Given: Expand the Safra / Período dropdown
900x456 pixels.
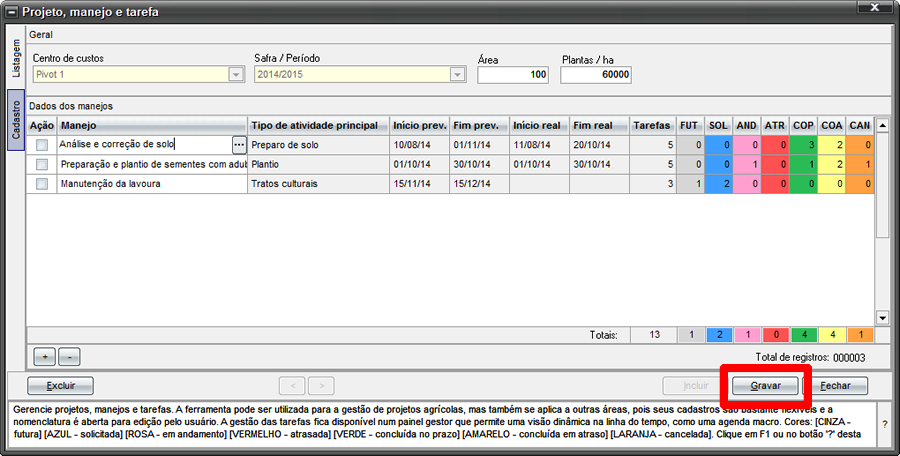Looking at the screenshot, I should tap(457, 75).
